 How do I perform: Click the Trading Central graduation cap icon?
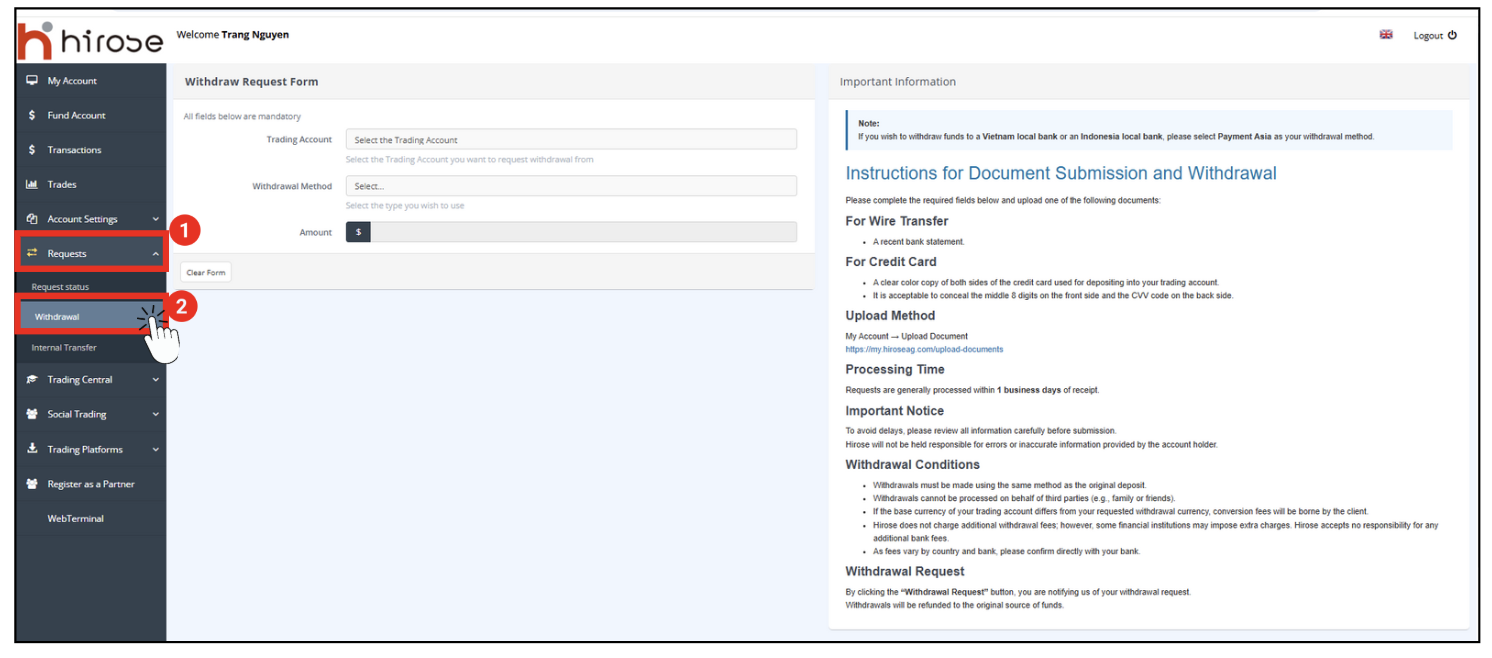tap(32, 380)
